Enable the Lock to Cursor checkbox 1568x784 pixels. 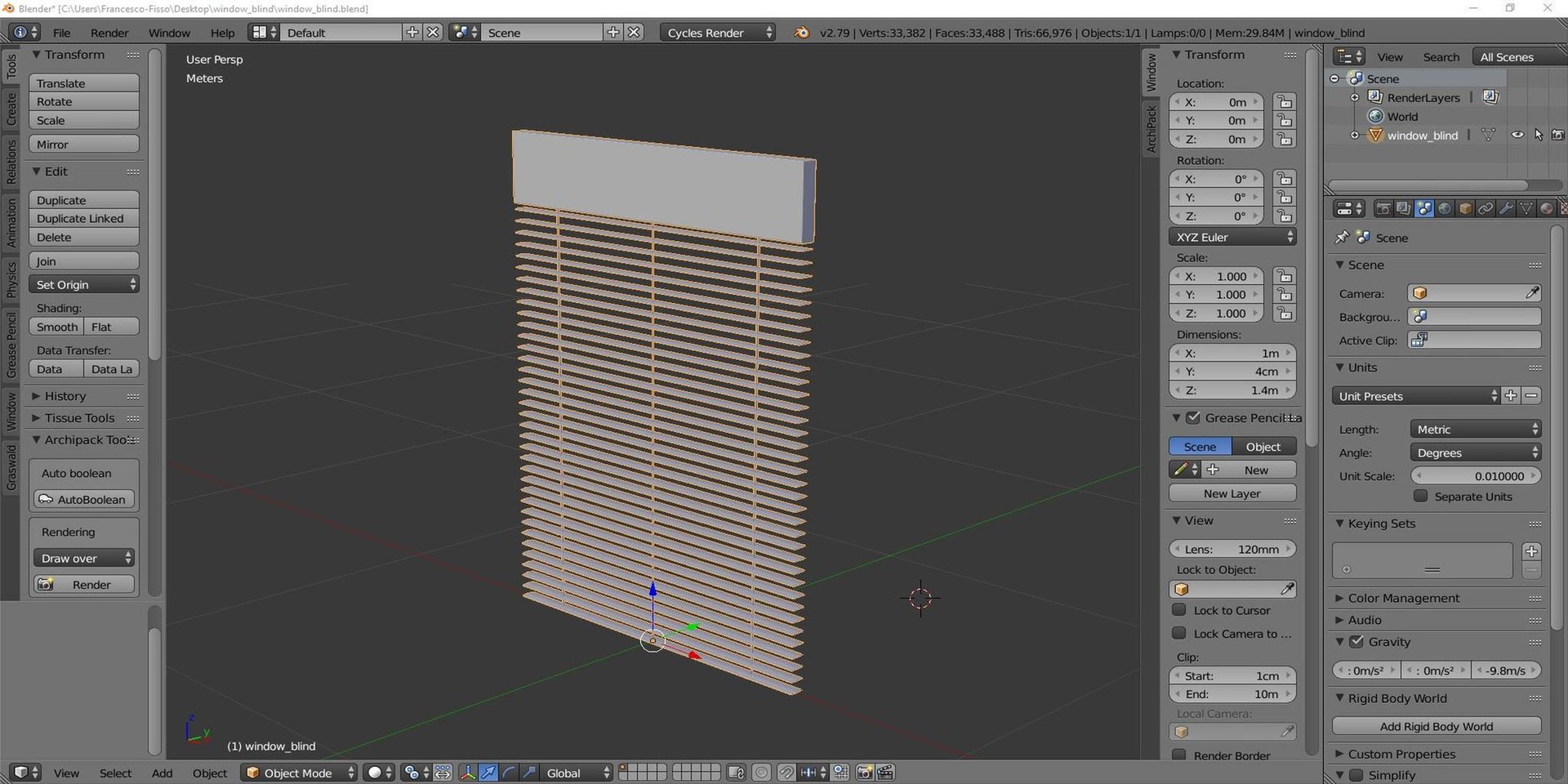[1179, 610]
